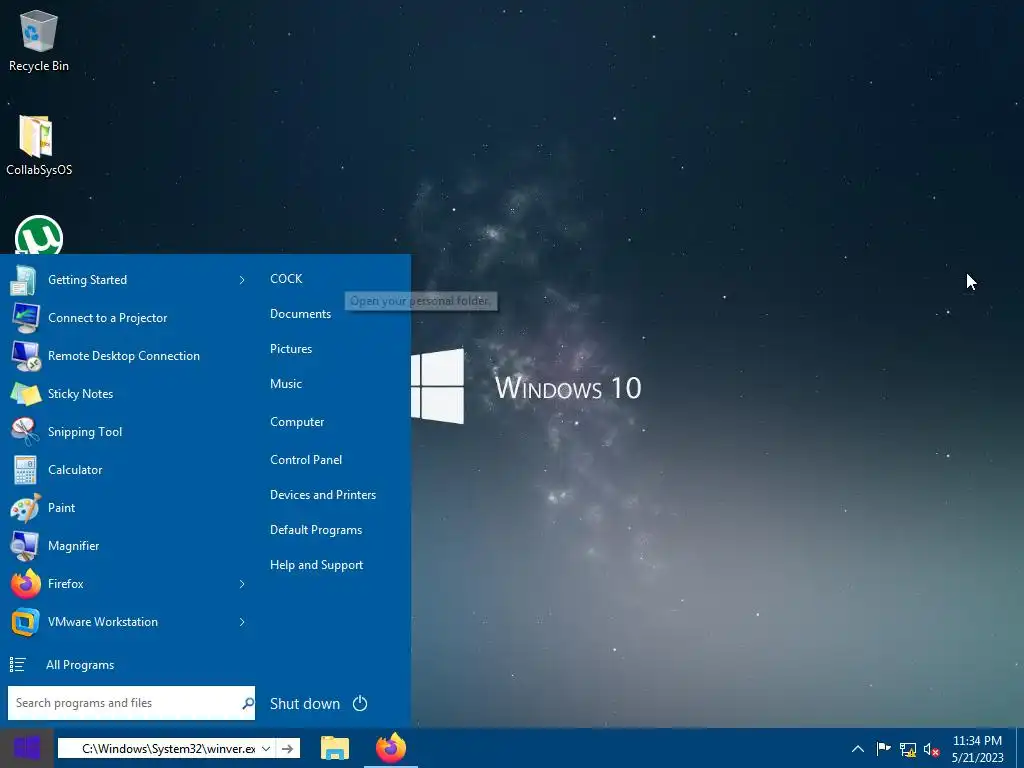Open Help and Support

pyautogui.click(x=317, y=565)
